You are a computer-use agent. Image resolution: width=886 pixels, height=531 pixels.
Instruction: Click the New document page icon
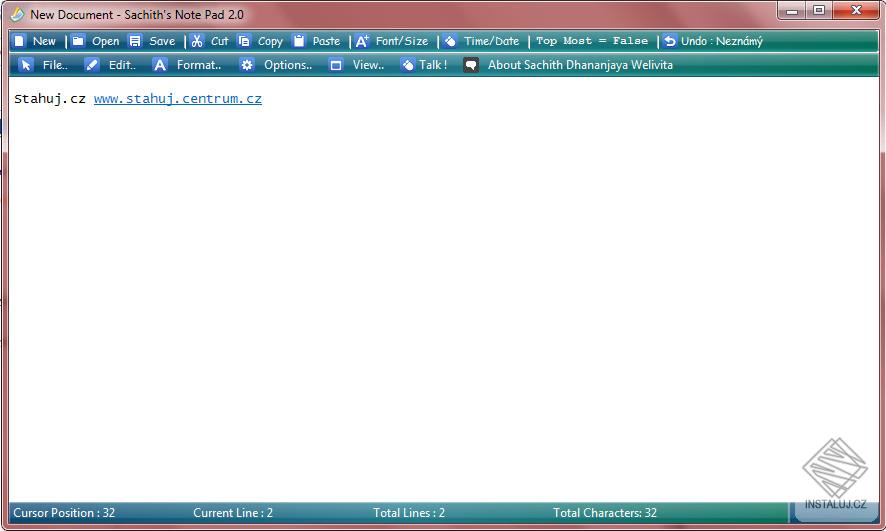(x=20, y=41)
